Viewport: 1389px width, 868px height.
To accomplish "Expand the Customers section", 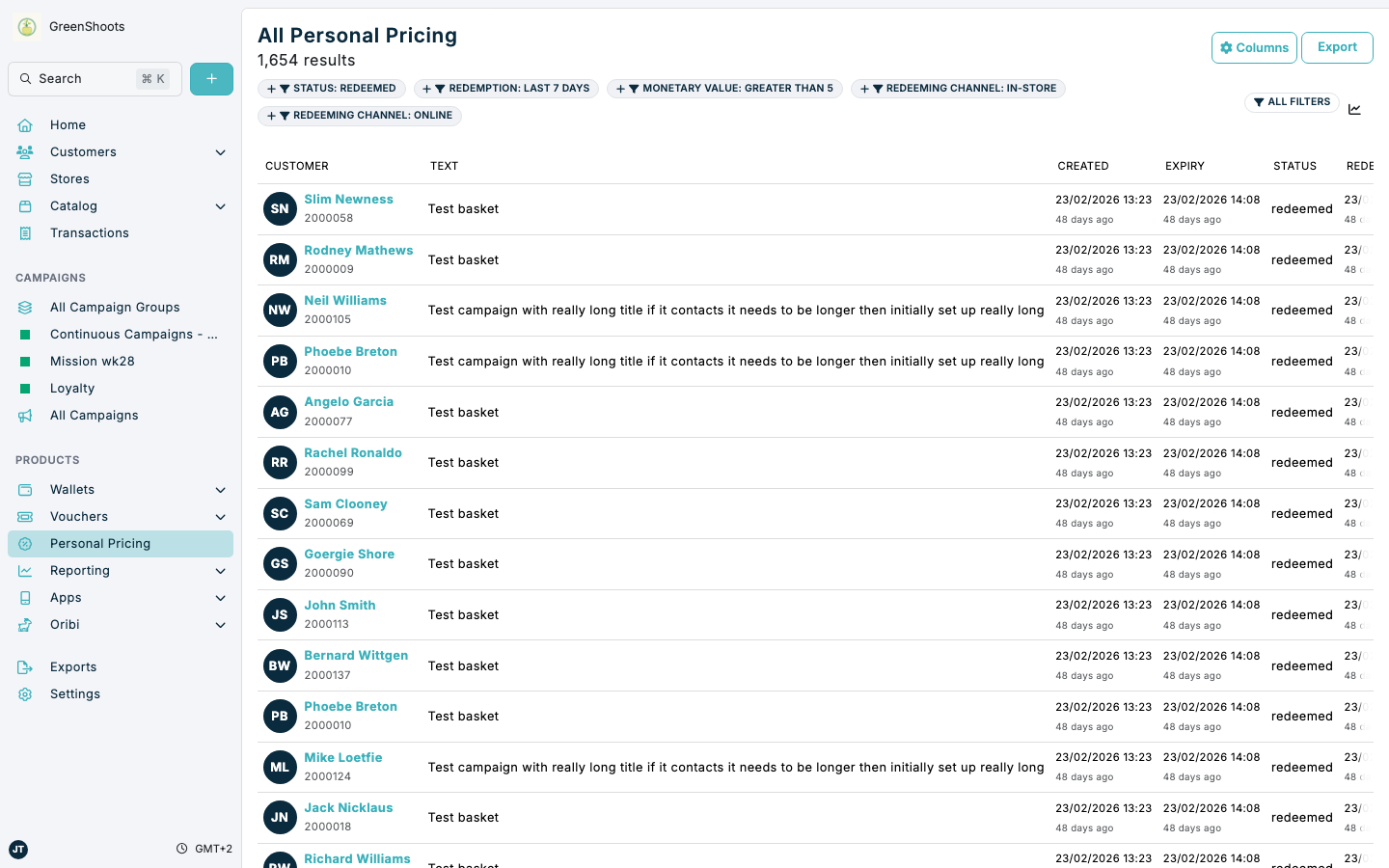I will [x=220, y=151].
